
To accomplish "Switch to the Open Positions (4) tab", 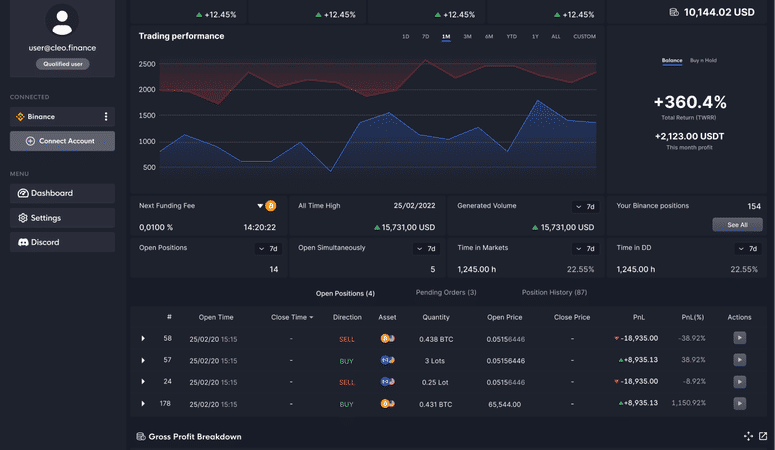I will click(x=345, y=294).
